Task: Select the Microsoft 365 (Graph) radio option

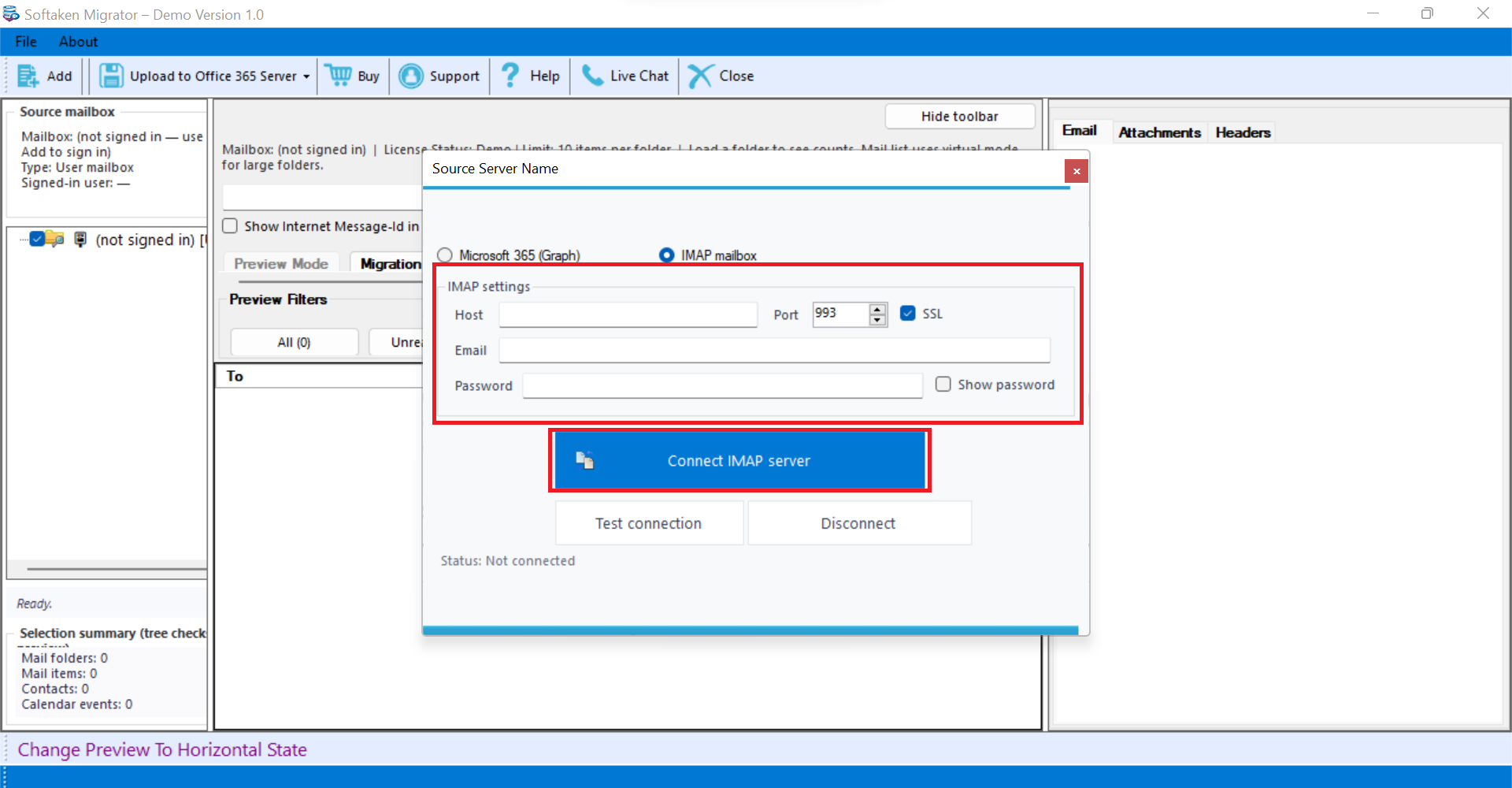Action: click(x=445, y=255)
